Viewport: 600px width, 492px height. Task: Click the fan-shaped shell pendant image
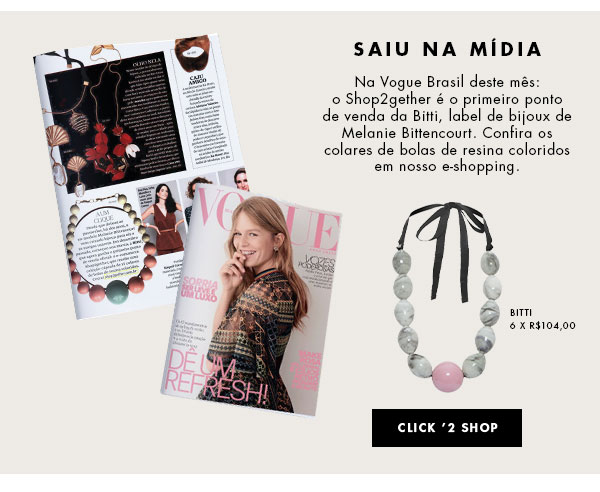[x=57, y=135]
